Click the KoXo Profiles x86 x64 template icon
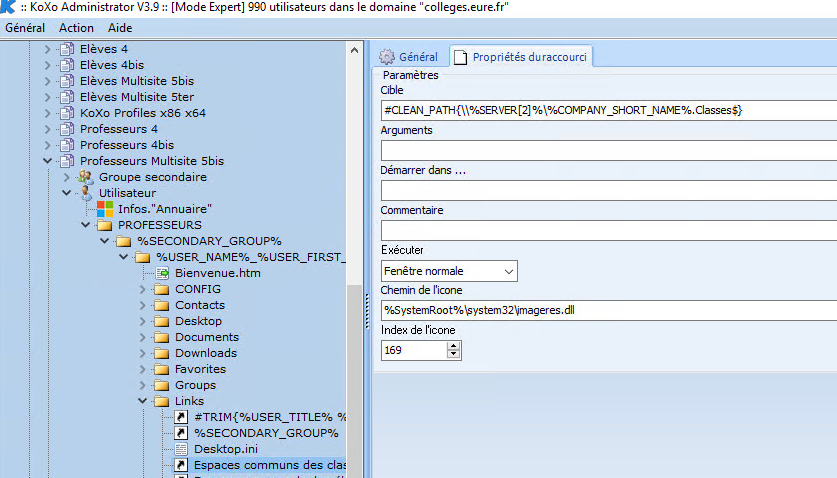 pos(67,113)
